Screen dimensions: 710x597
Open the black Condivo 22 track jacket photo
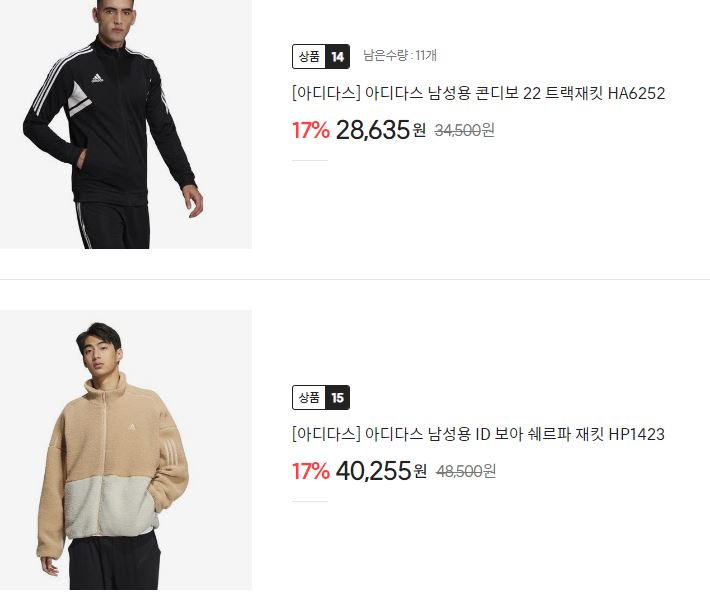pos(126,124)
